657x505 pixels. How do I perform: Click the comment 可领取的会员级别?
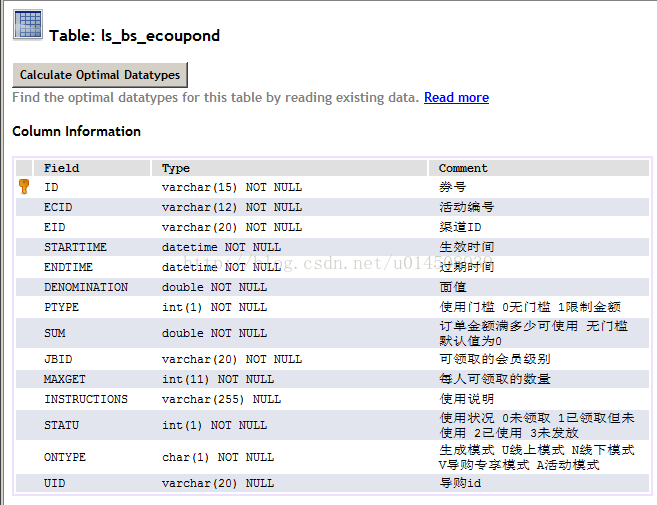tap(494, 359)
